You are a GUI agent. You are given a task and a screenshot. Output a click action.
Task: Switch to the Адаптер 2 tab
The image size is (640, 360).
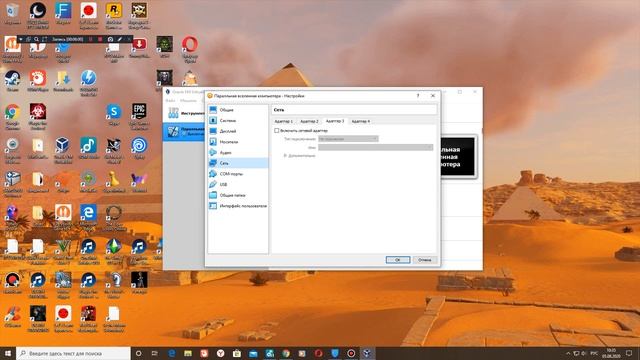[309, 121]
